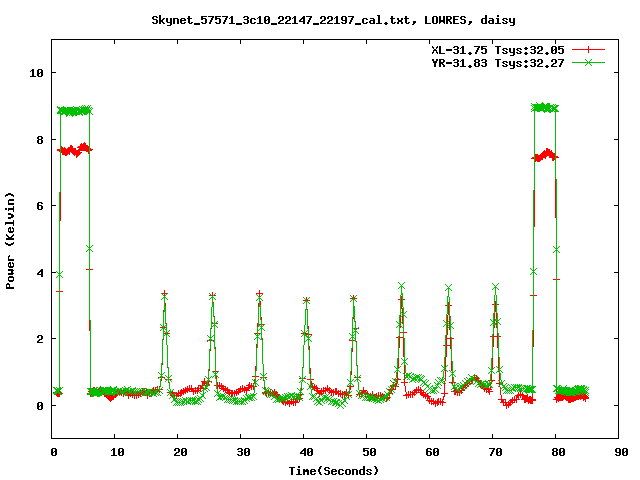Click y-axis tick label 4
Image resolution: width=640 pixels, height=480 pixels.
40,273
